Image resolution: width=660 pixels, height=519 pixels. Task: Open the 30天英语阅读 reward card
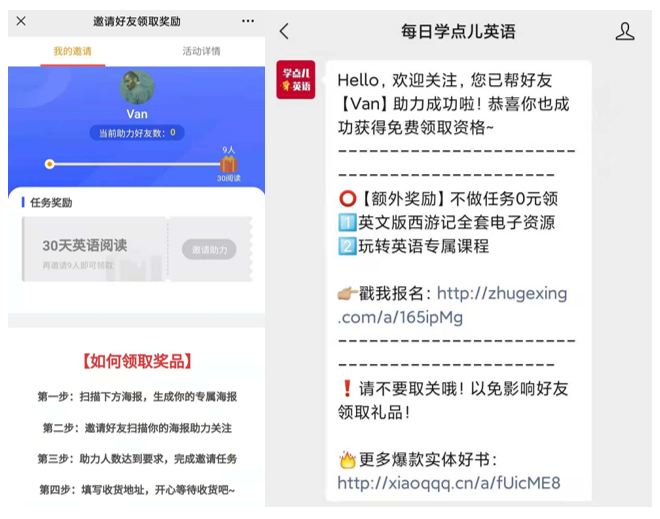94,249
